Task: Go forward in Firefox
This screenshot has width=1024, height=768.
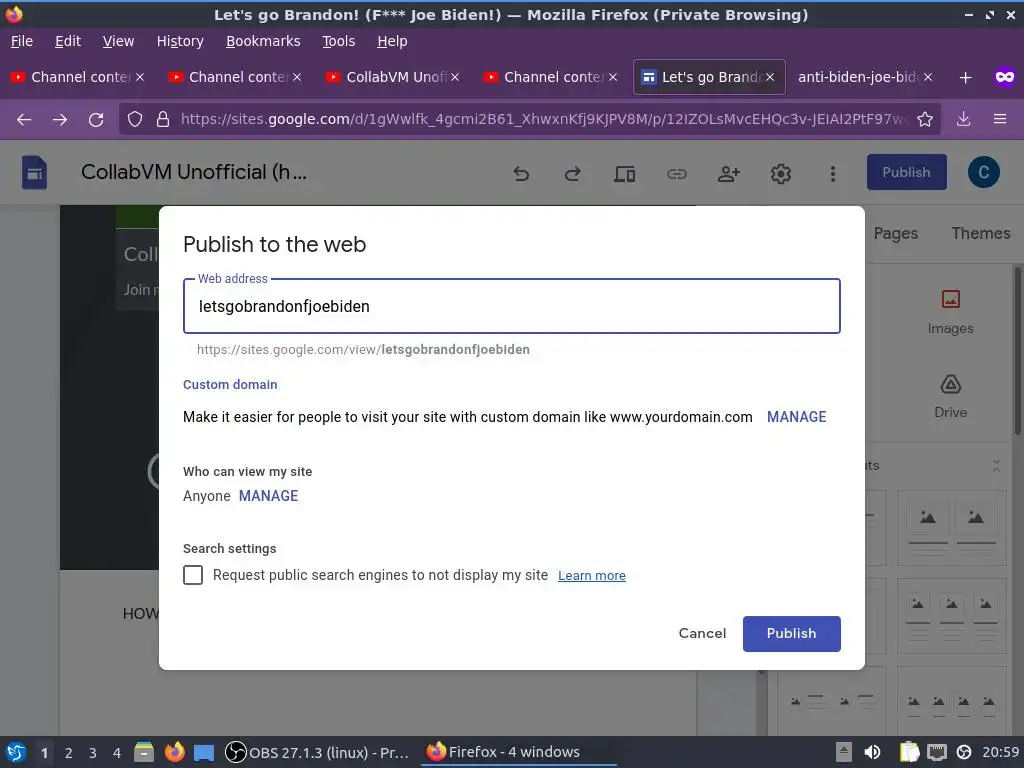Action: pos(60,120)
